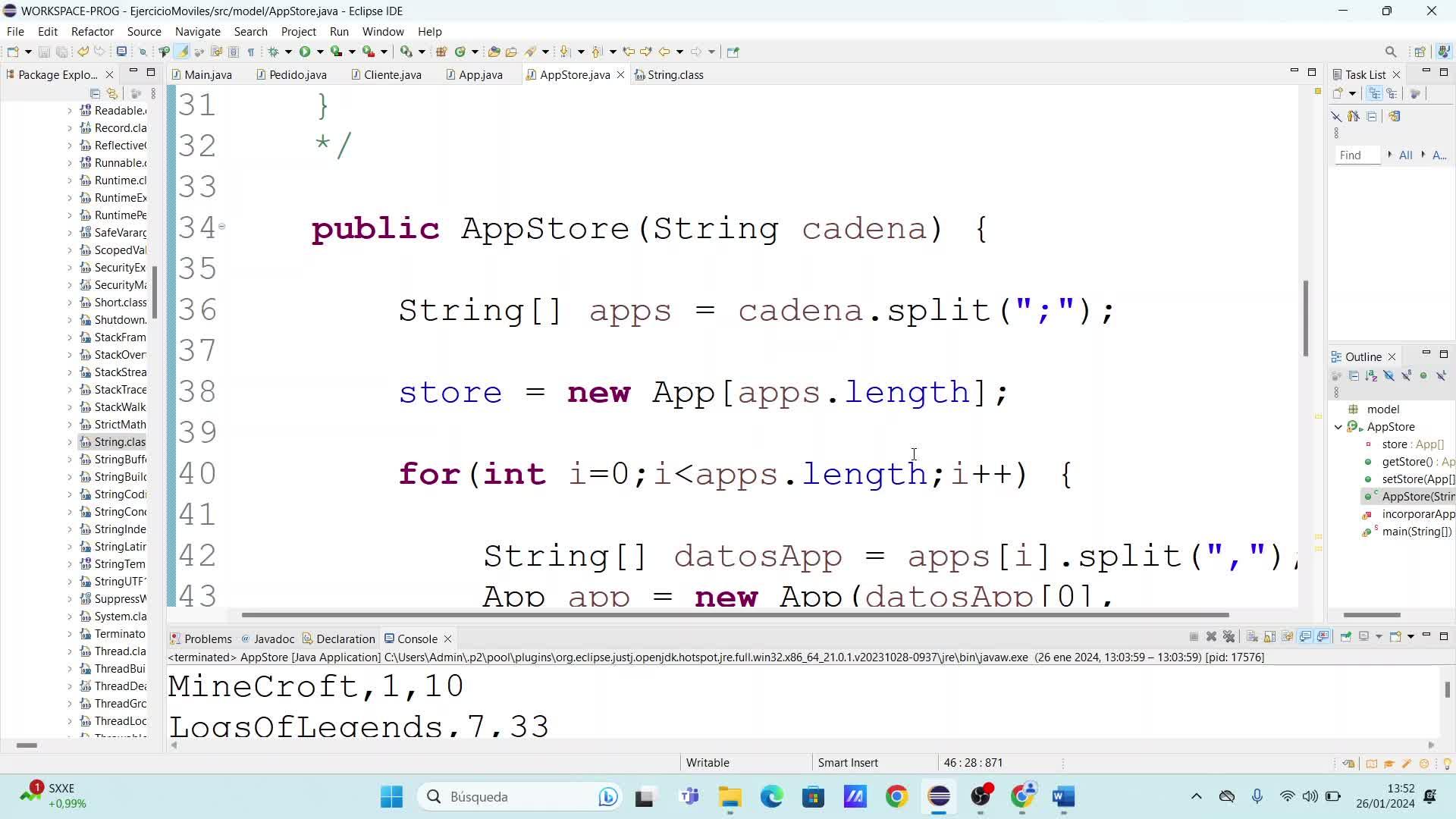Click the All link in Task List
The height and width of the screenshot is (819, 1456).
[x=1405, y=155]
